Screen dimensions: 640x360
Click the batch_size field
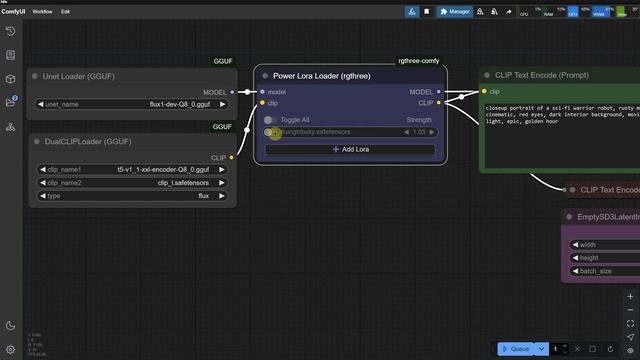click(x=604, y=271)
